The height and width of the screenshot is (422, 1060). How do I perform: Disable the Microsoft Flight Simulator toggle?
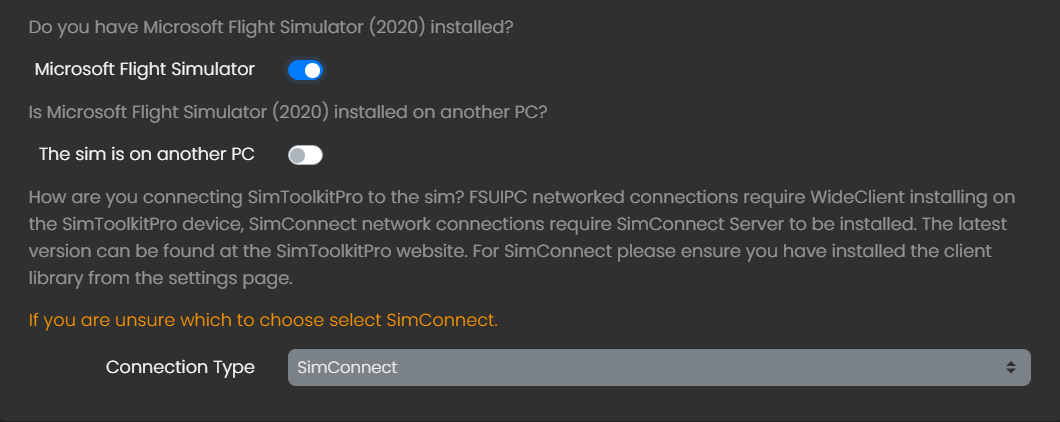click(305, 70)
